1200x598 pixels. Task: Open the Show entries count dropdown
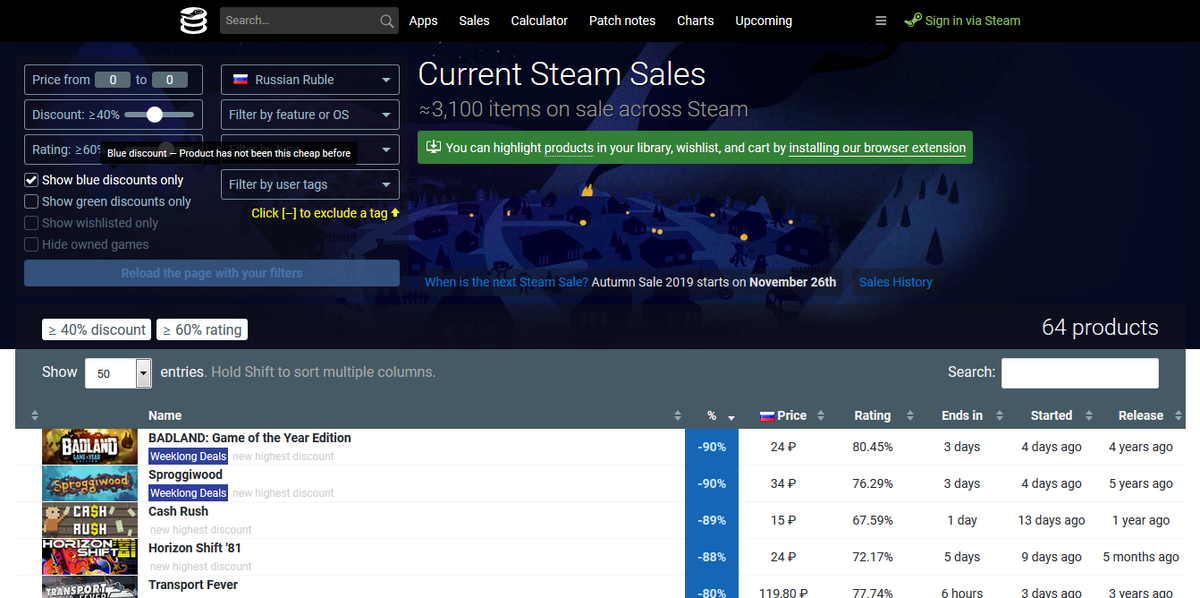pos(118,373)
